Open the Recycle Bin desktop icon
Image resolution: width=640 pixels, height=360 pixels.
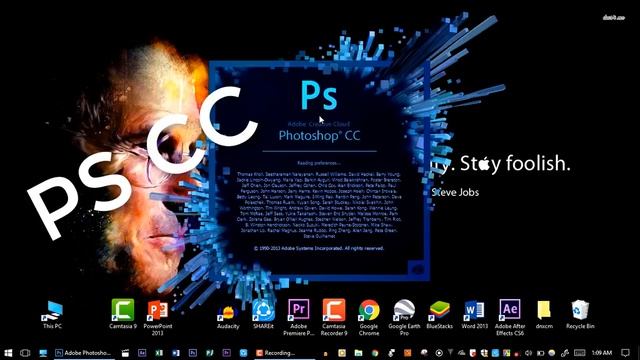coord(580,315)
